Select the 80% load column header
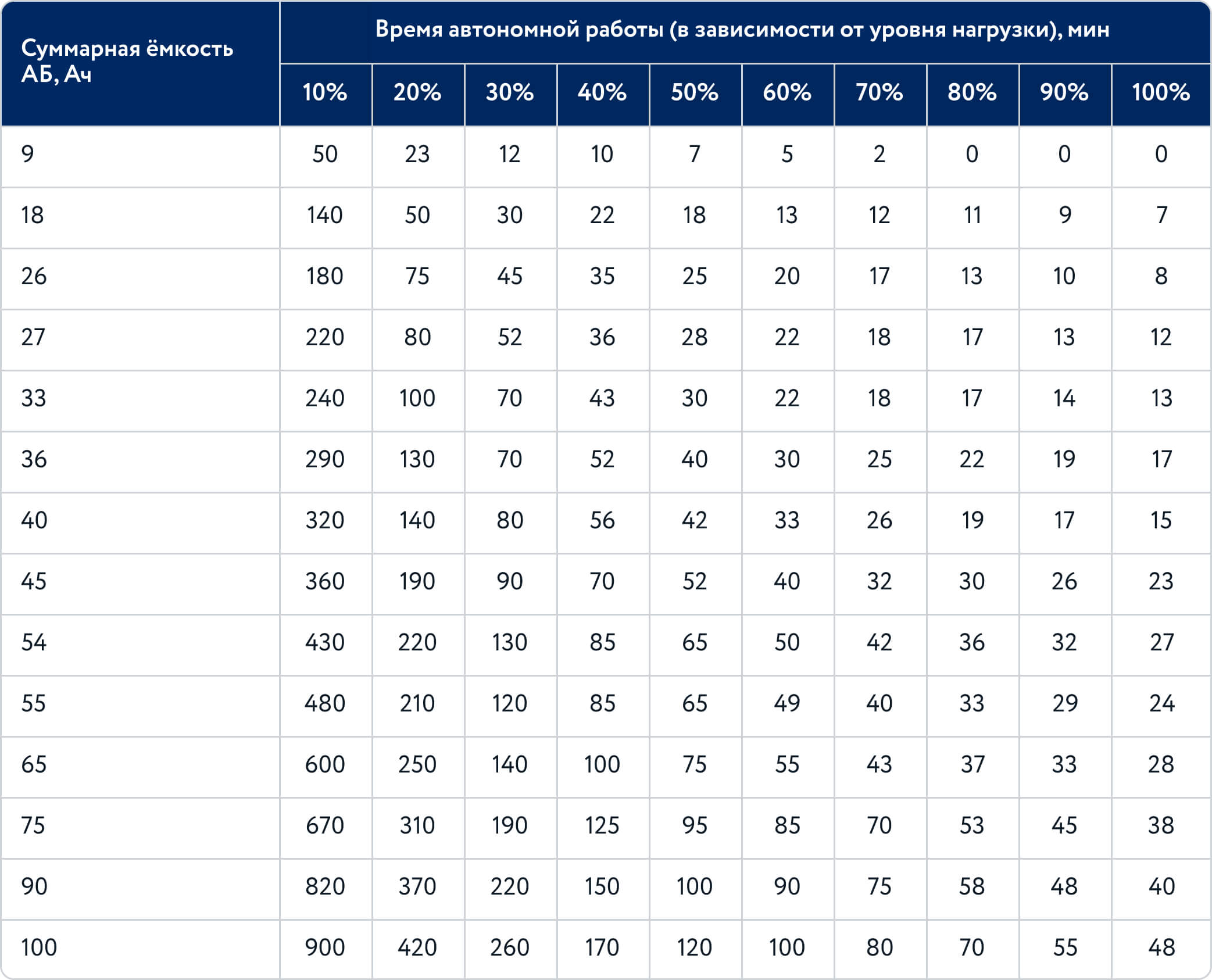Screen dimensions: 1212x980 [x=972, y=92]
